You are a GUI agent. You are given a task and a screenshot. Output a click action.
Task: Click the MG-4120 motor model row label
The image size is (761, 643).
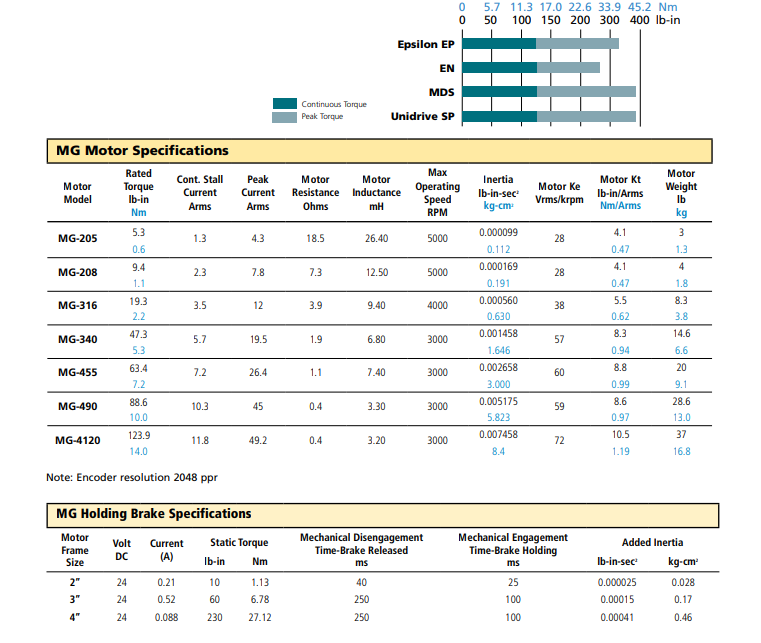[79, 440]
